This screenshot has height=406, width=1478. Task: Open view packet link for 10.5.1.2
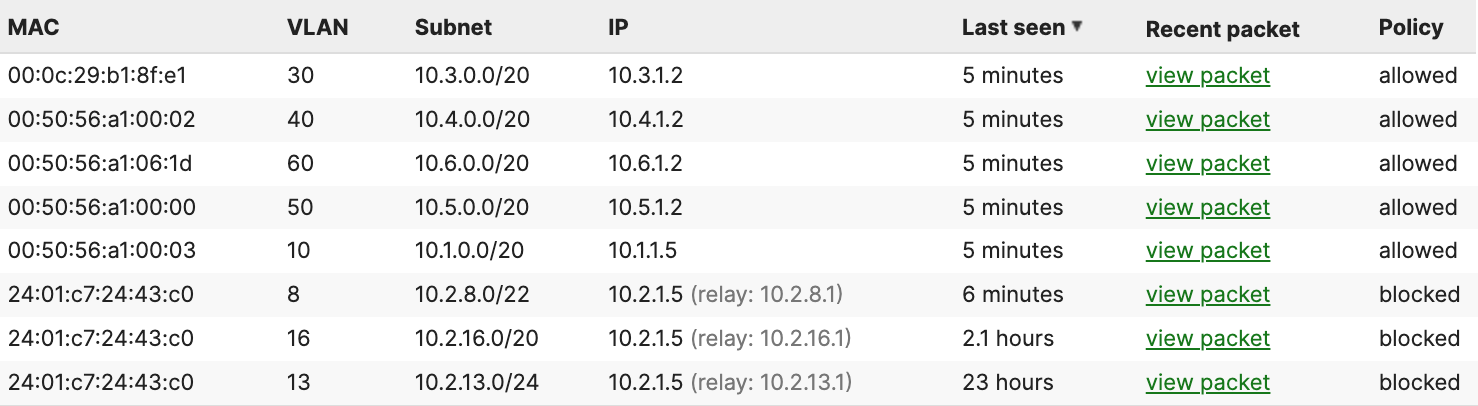pyautogui.click(x=1208, y=208)
